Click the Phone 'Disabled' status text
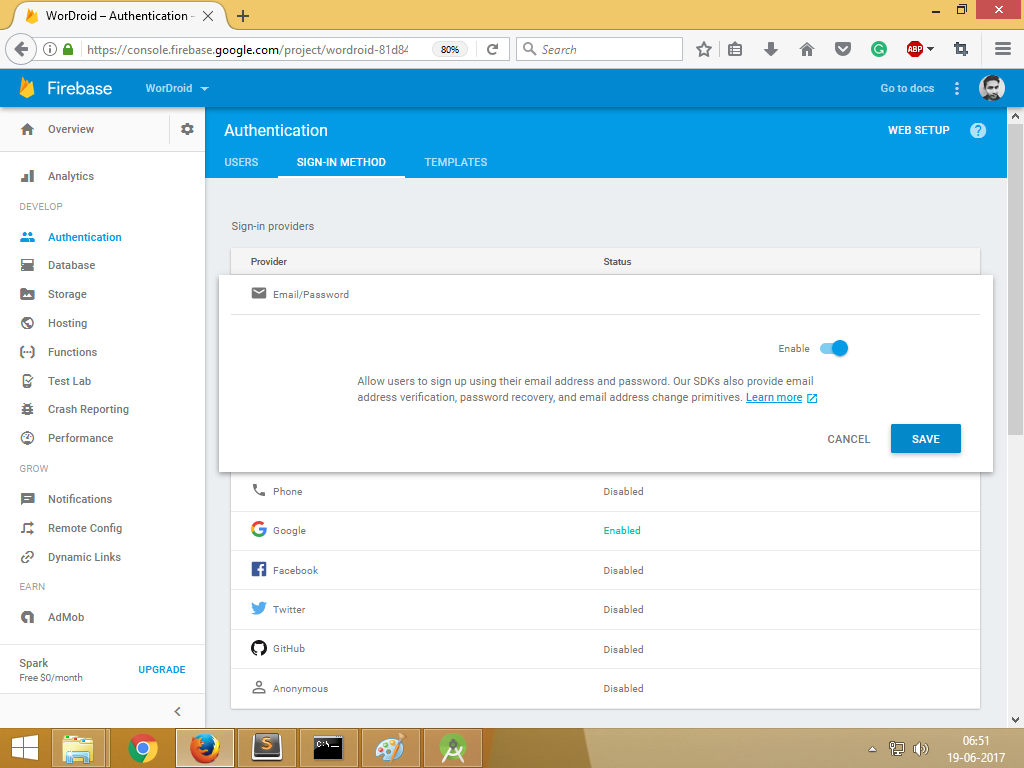 (623, 491)
